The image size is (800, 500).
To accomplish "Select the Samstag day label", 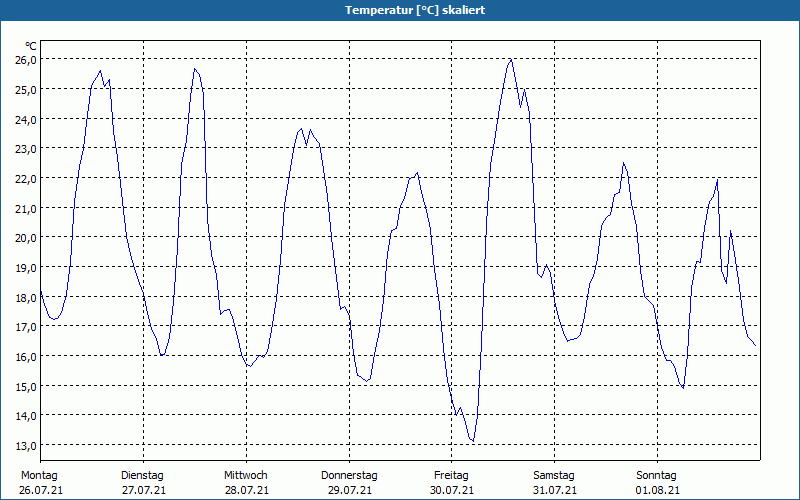I will click(554, 475).
